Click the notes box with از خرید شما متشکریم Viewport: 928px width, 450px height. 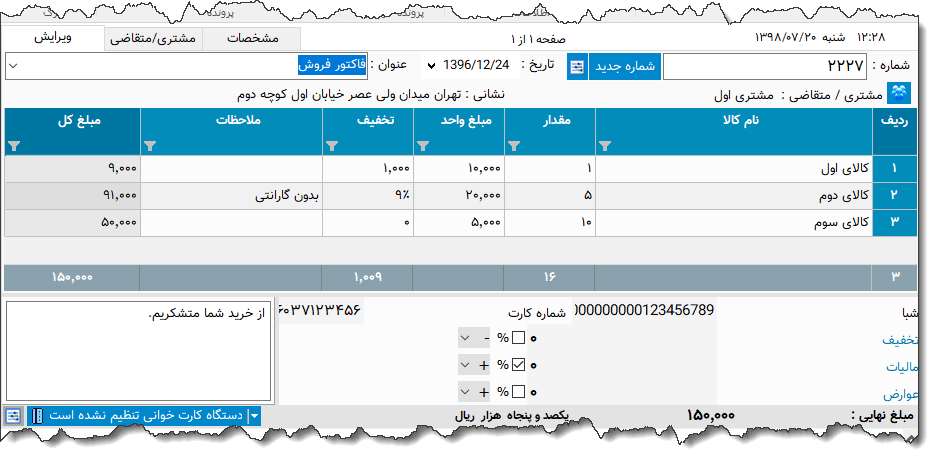tap(139, 351)
